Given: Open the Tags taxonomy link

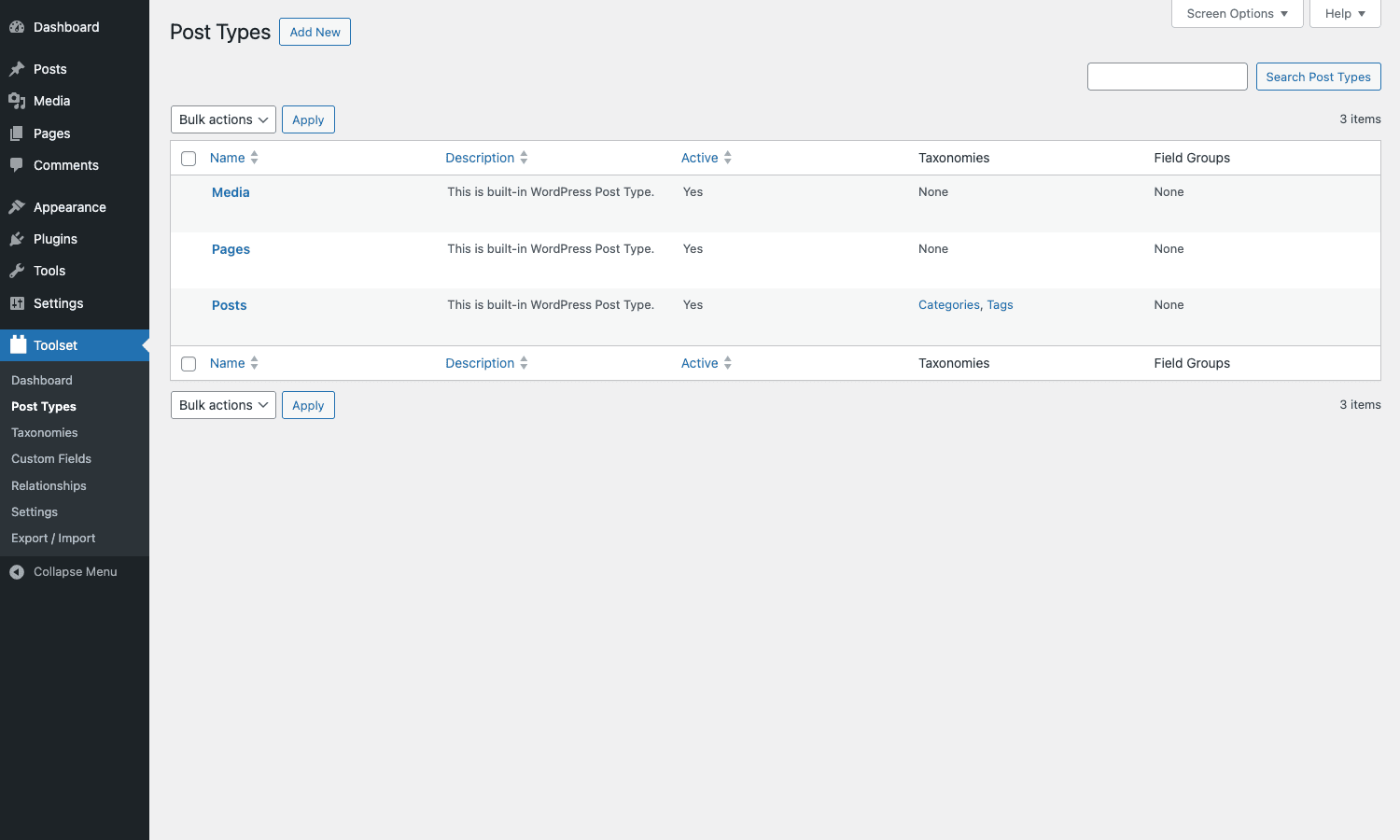Looking at the screenshot, I should pos(1000,305).
